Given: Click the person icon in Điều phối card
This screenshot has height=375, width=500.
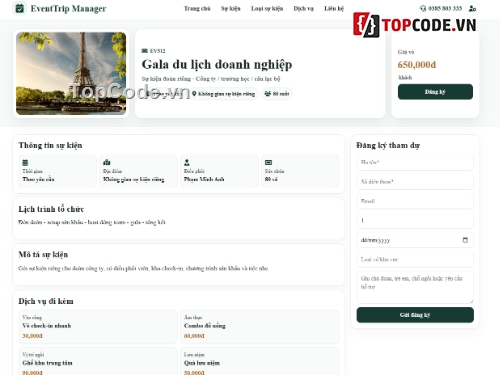Looking at the screenshot, I should coord(187,162).
